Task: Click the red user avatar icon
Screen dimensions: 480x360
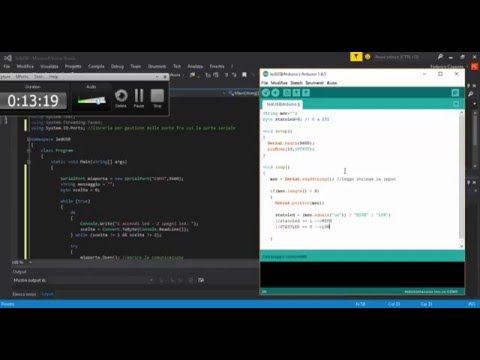Action: 474,67
